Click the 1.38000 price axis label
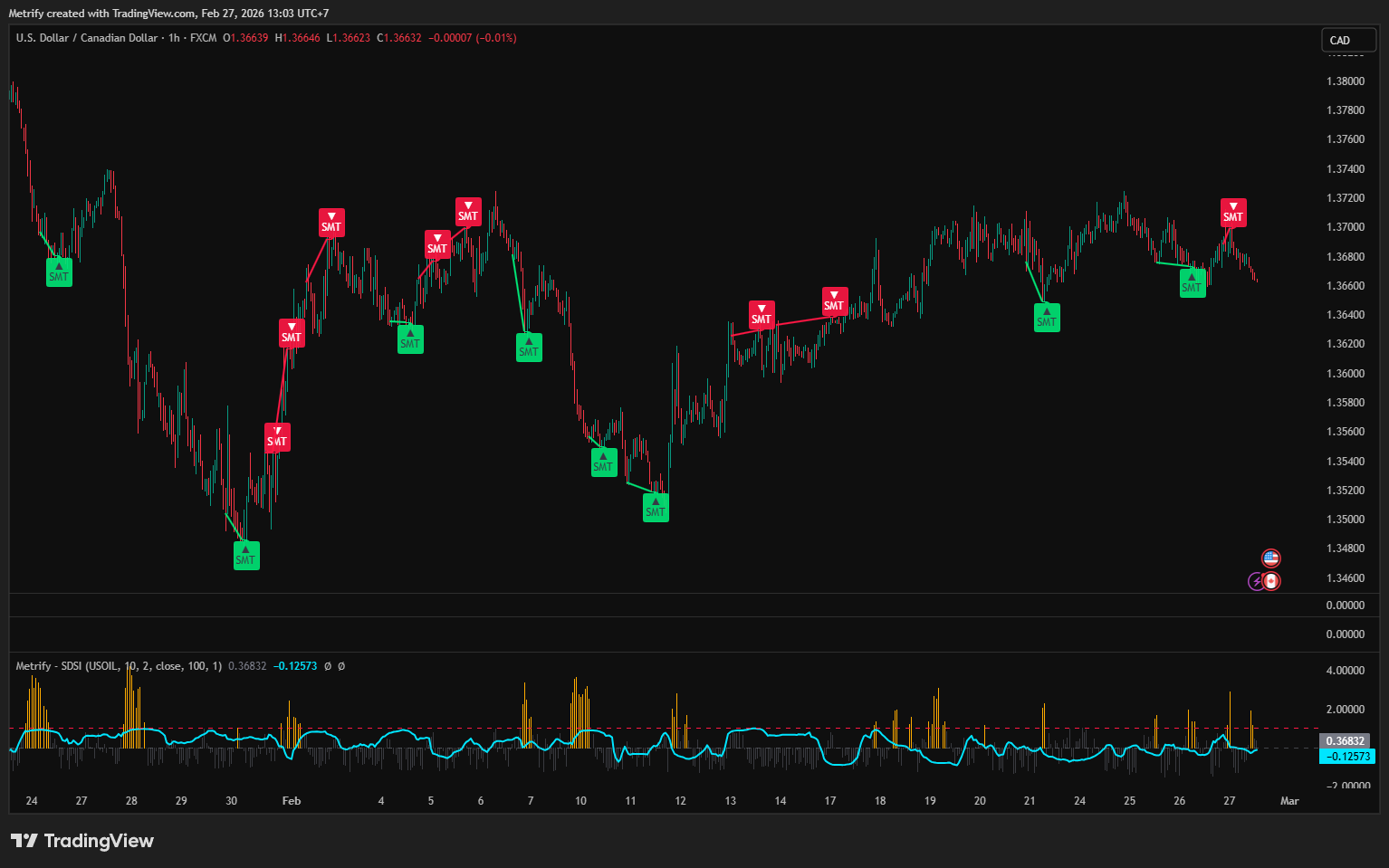 click(x=1346, y=81)
